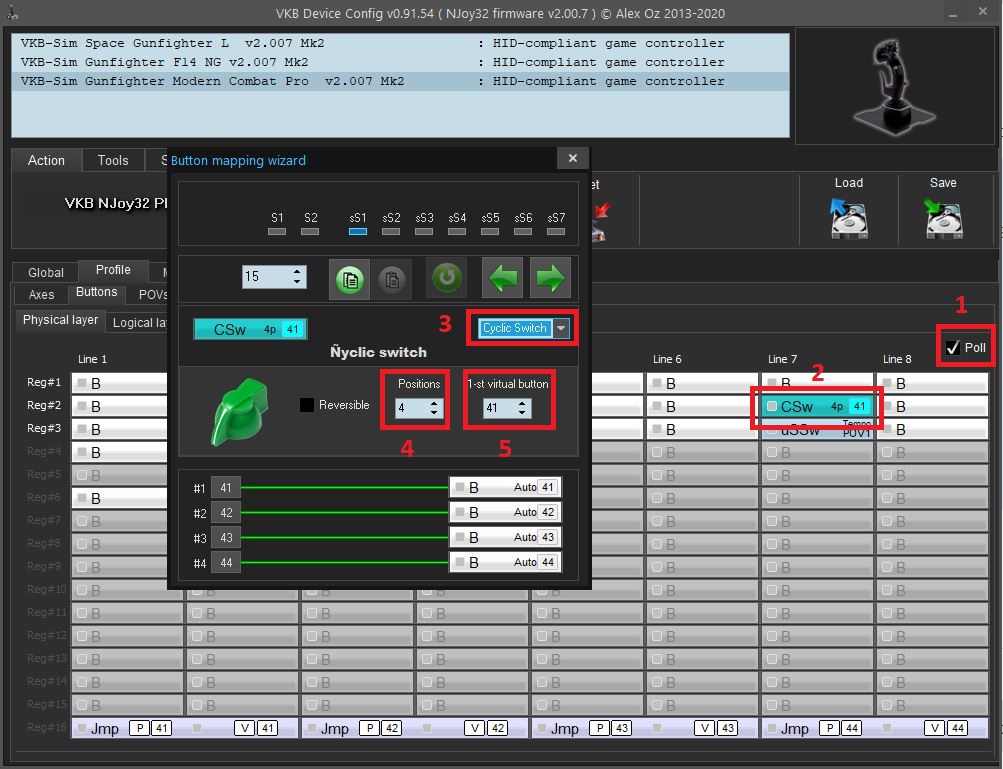
Task: Click the V 42 cell in Reg#16
Action: click(x=473, y=728)
